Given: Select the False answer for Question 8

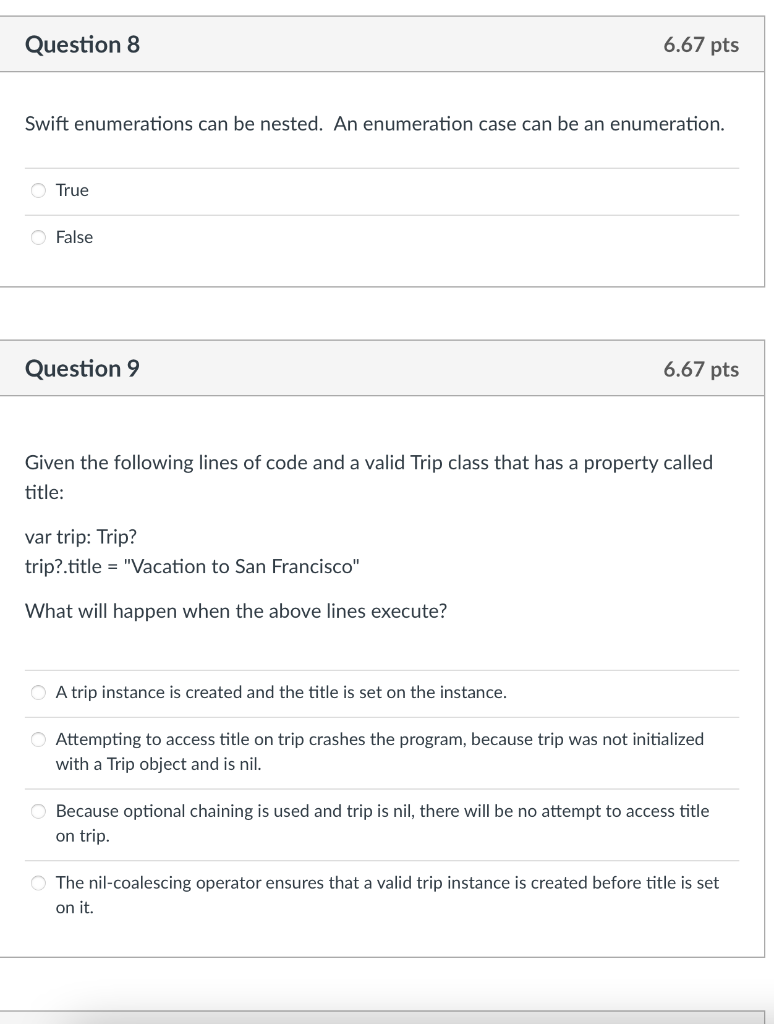Looking at the screenshot, I should tap(38, 237).
